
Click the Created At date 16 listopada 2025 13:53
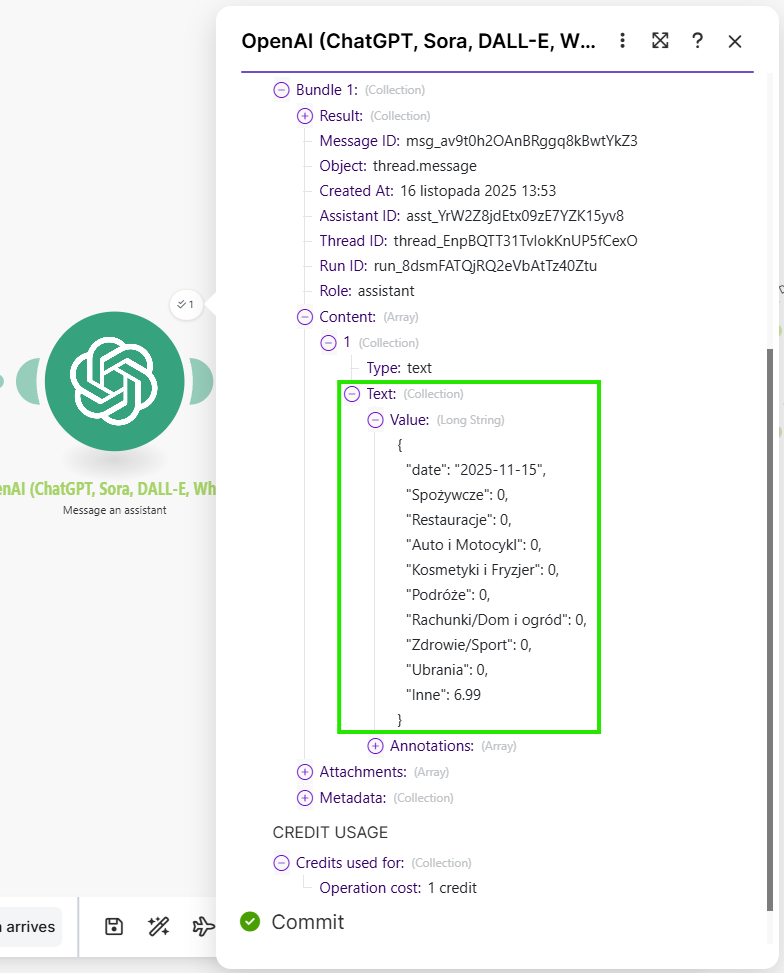pos(478,191)
